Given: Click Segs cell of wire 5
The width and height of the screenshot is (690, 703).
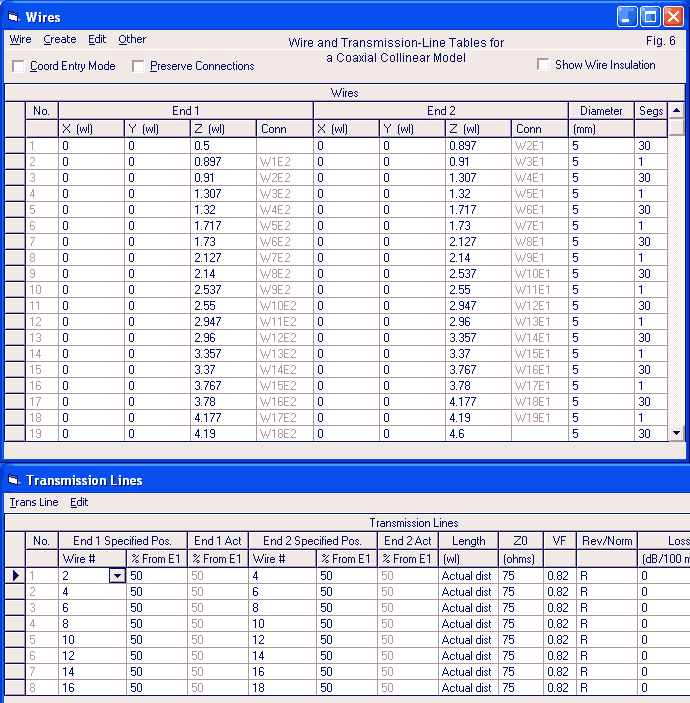Looking at the screenshot, I should point(650,210).
